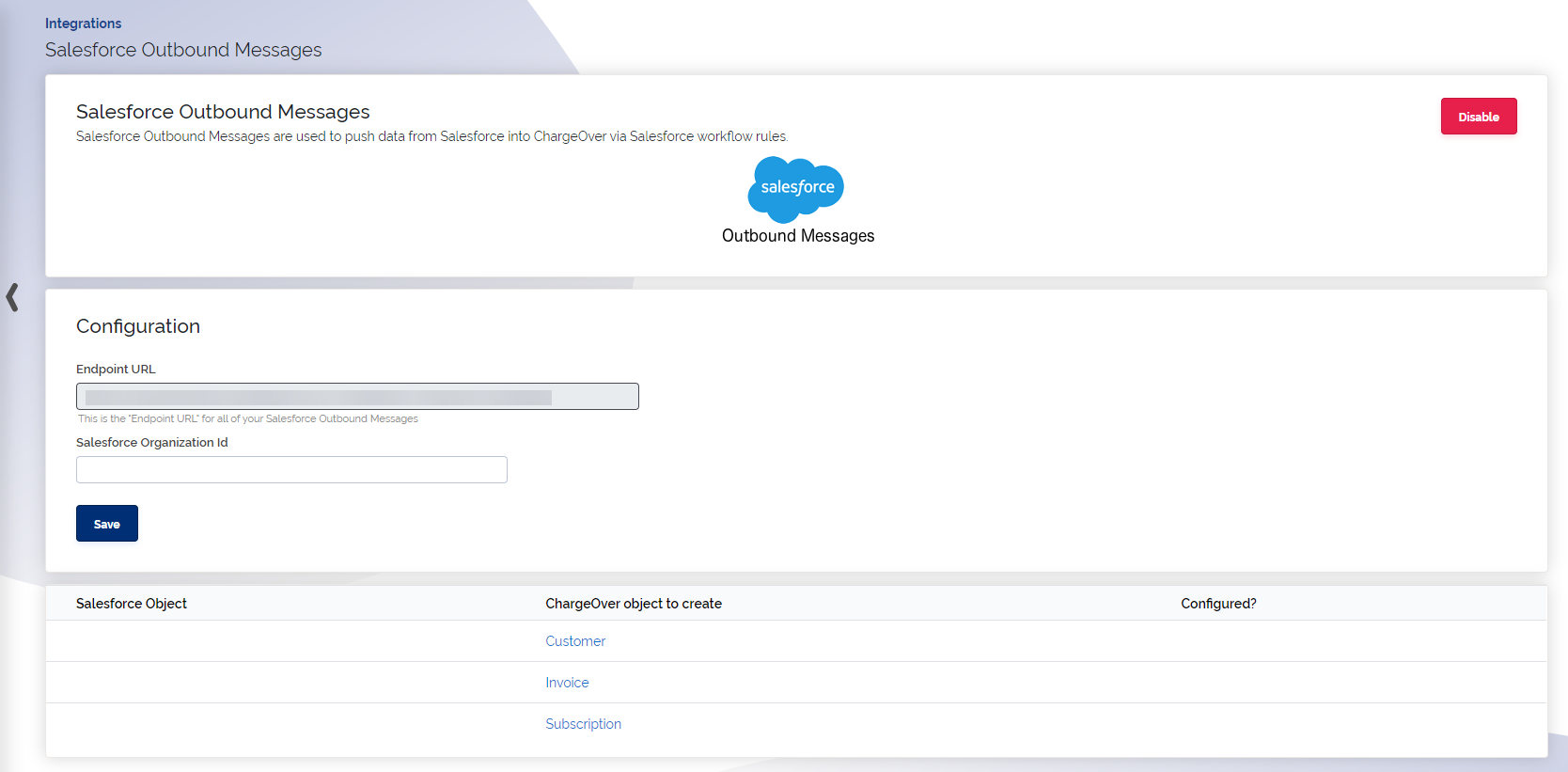
Task: Select the Endpoint URL field
Action: point(357,396)
